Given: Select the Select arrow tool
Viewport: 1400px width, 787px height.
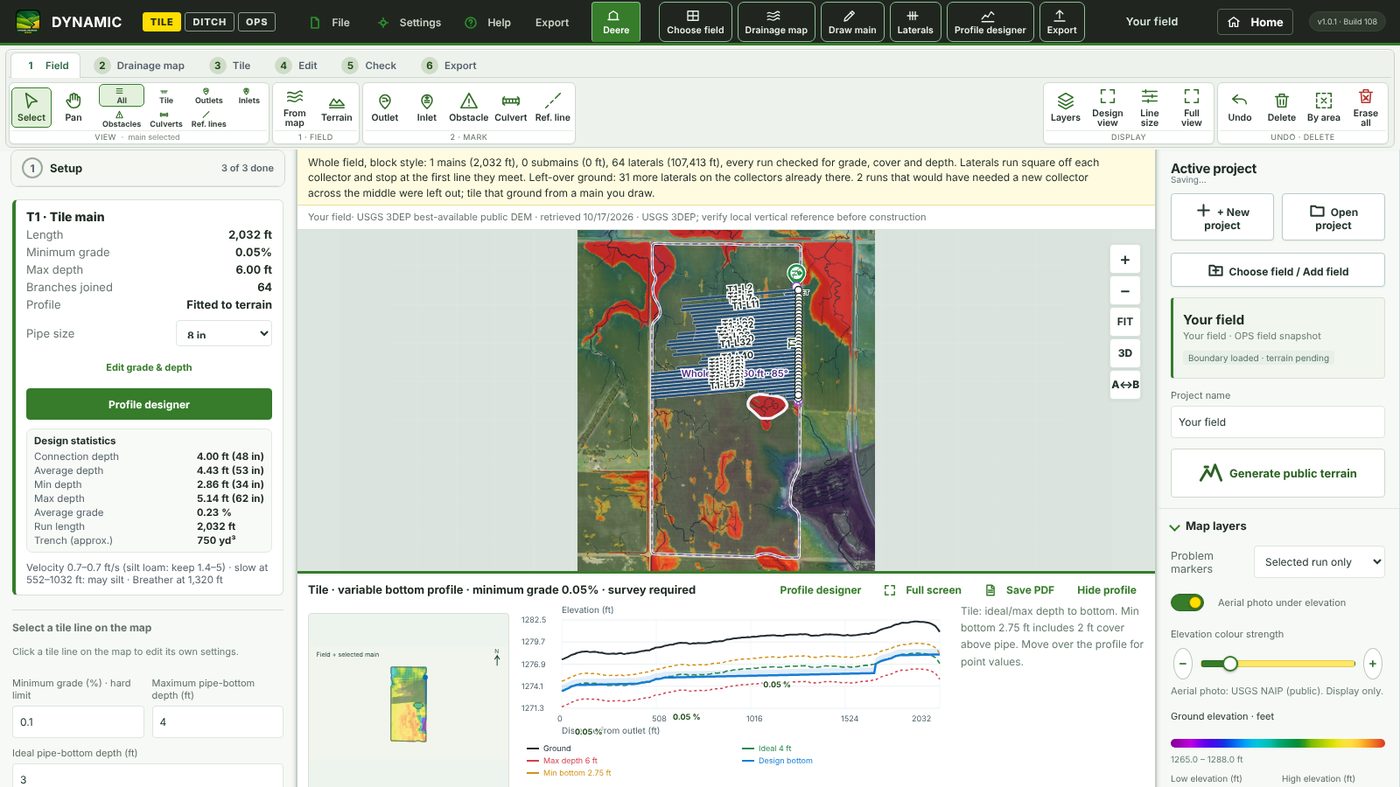Looking at the screenshot, I should (31, 106).
